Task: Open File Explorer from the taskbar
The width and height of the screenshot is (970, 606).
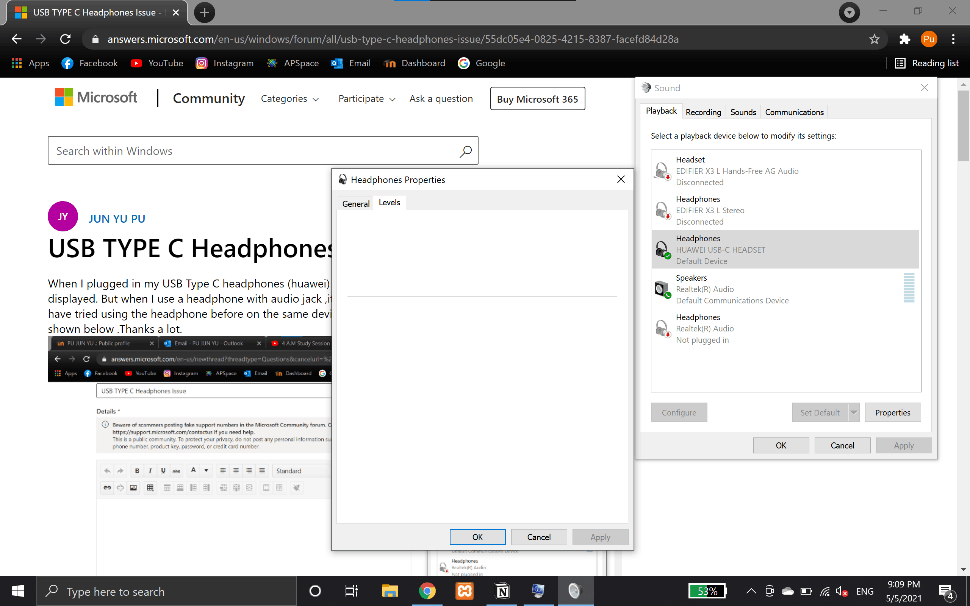Action: (390, 591)
